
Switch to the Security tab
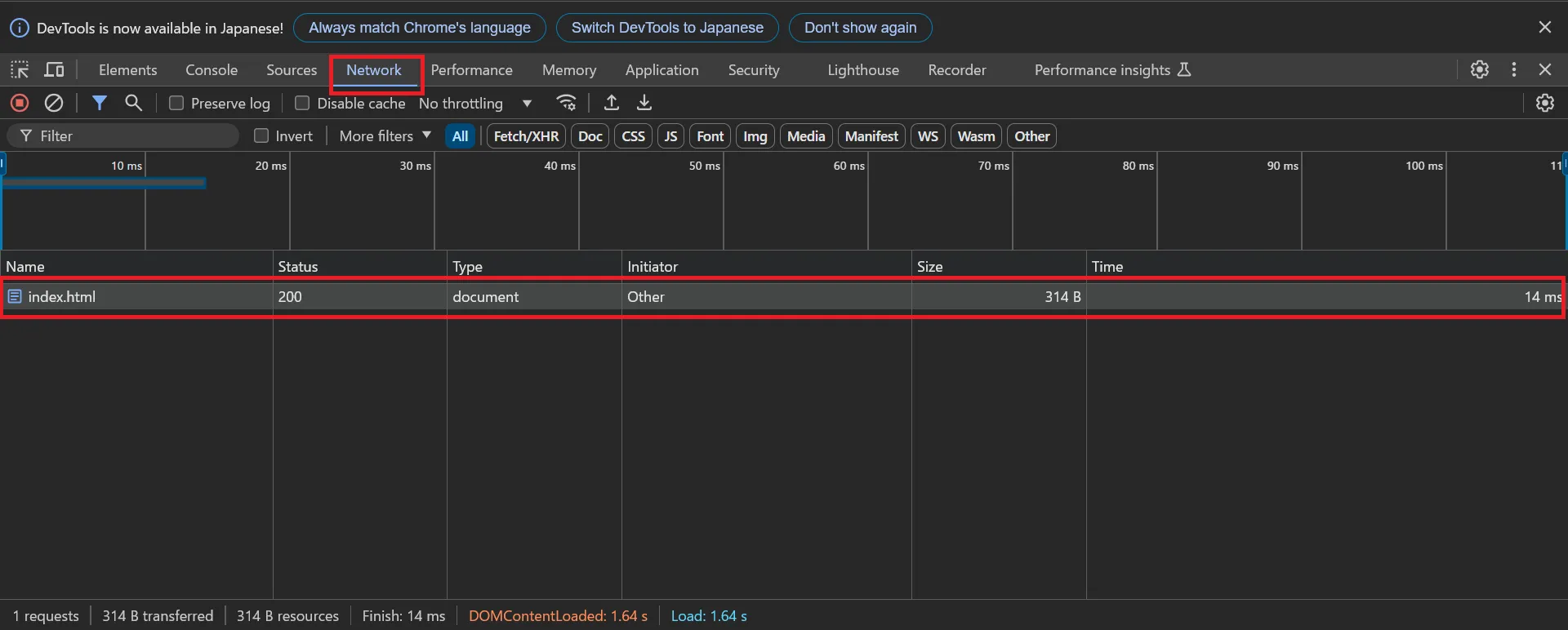[754, 70]
